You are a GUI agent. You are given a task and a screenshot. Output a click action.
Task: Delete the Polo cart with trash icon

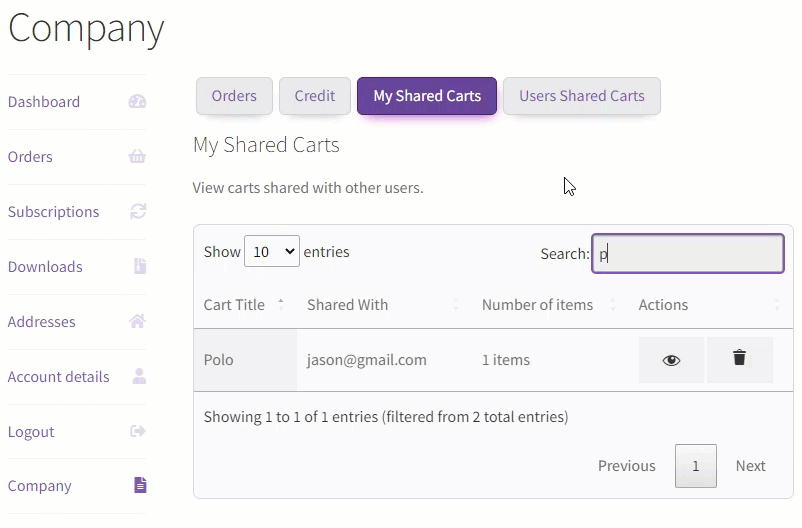pos(740,360)
